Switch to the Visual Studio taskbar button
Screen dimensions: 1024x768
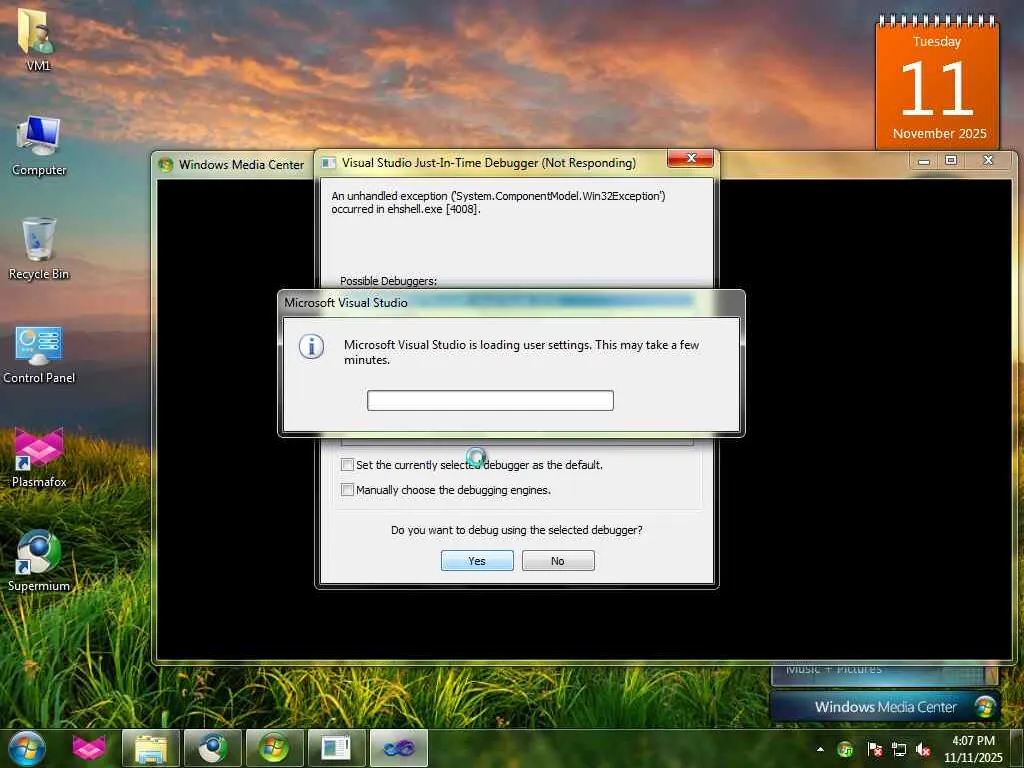click(399, 748)
